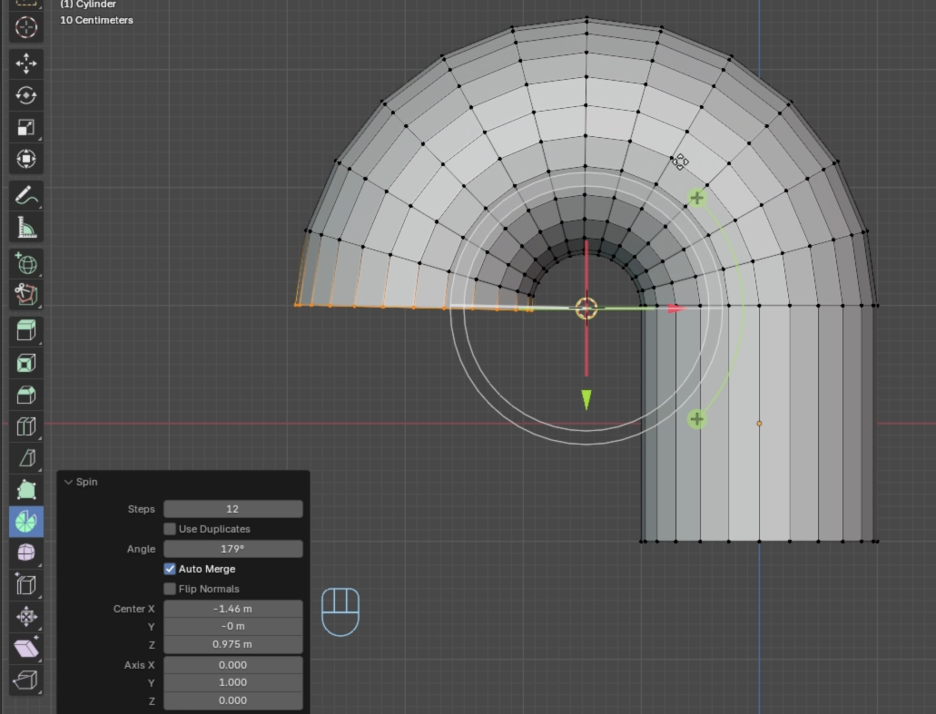Select the Extrude Region tool

26,330
